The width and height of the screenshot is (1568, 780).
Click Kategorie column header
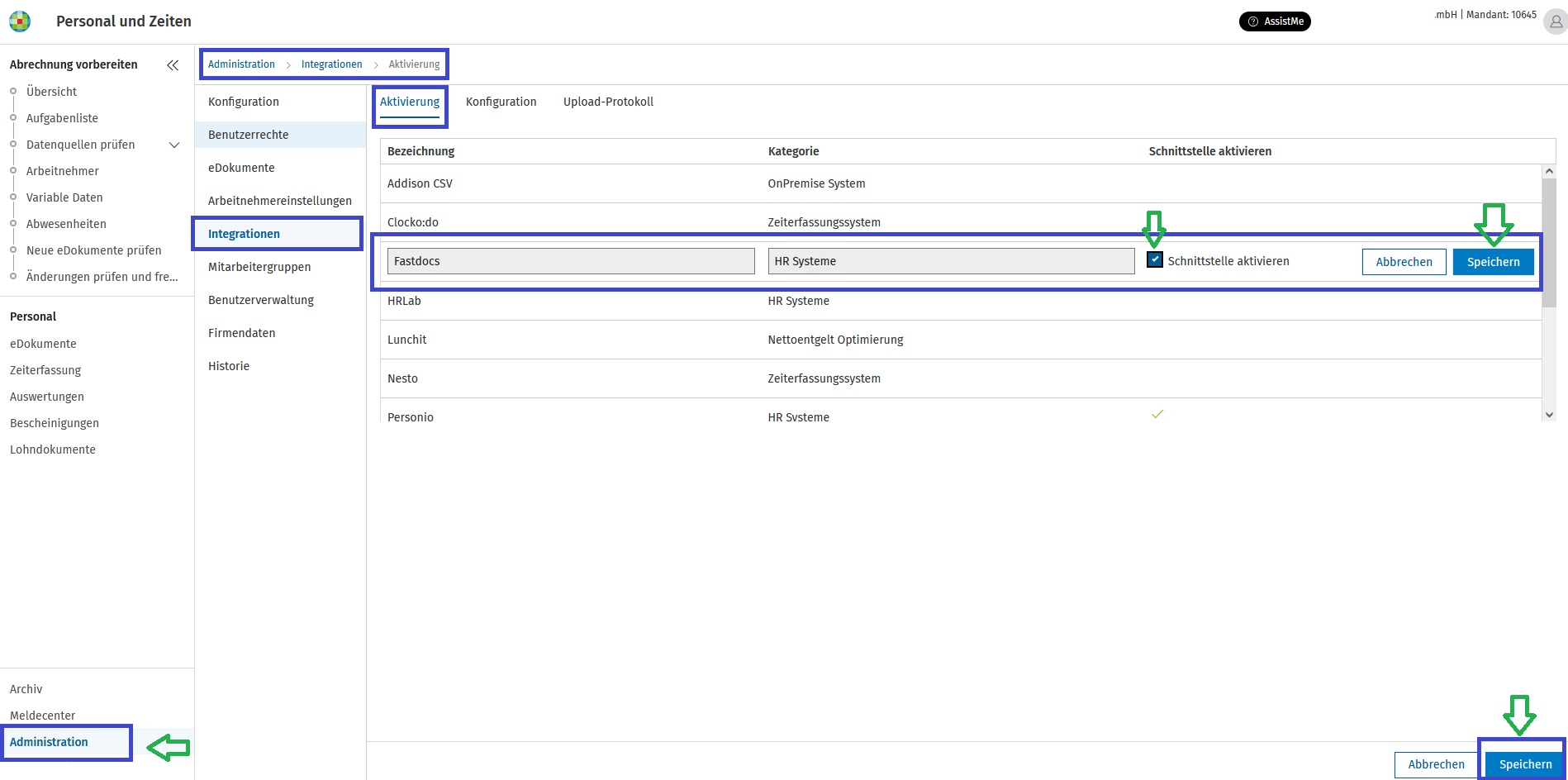click(794, 151)
